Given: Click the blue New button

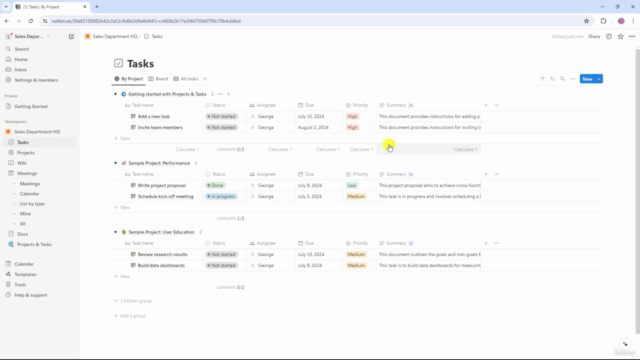Looking at the screenshot, I should point(587,79).
